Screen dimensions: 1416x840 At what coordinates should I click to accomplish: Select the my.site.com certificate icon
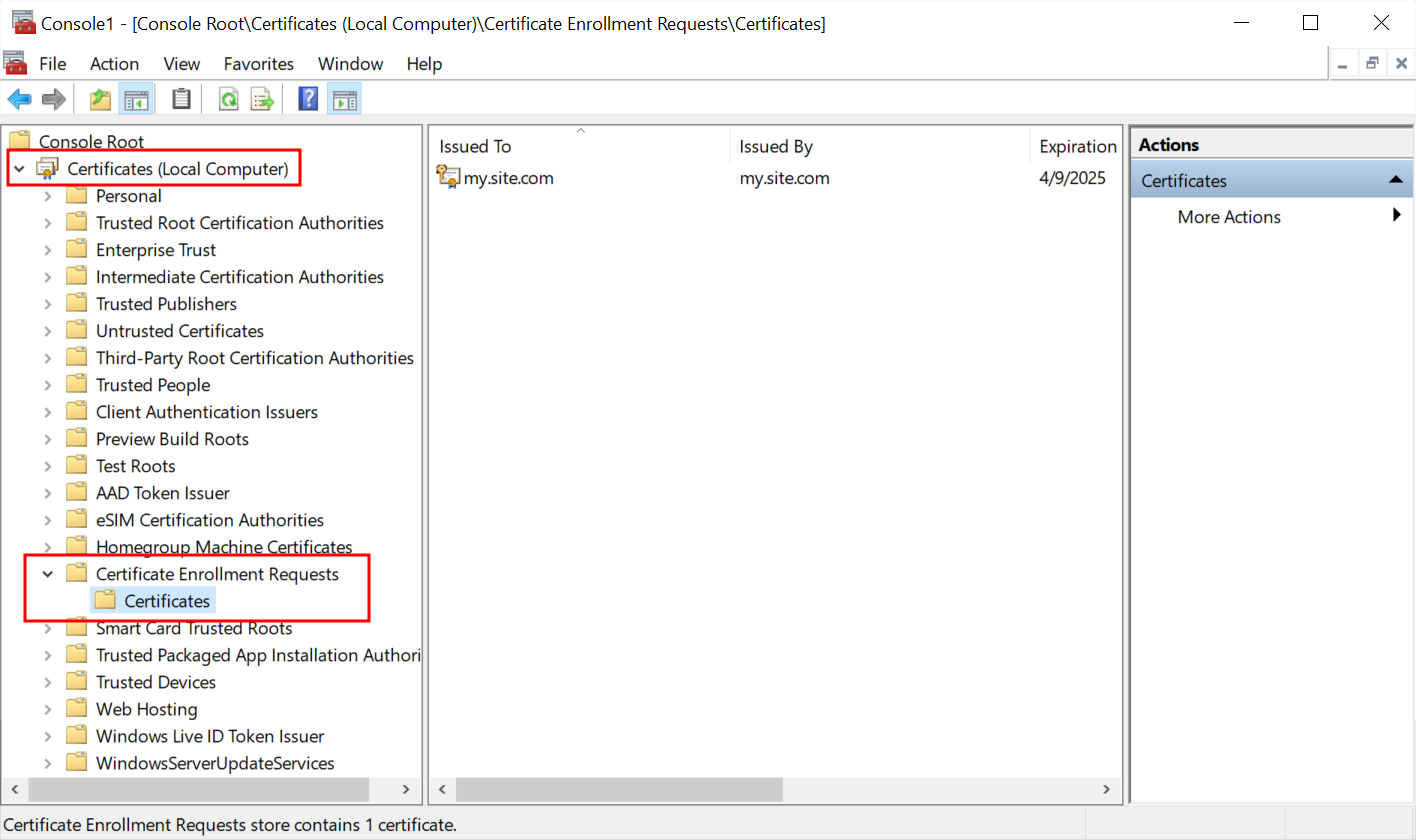coord(449,178)
